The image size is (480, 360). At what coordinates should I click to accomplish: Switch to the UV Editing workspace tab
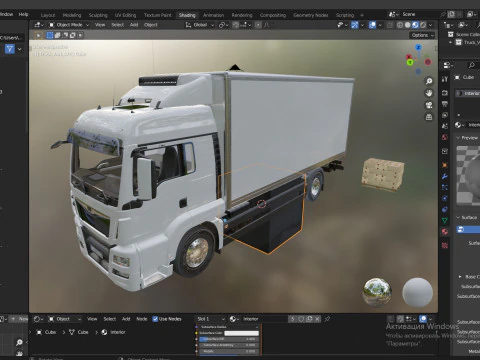pyautogui.click(x=125, y=15)
